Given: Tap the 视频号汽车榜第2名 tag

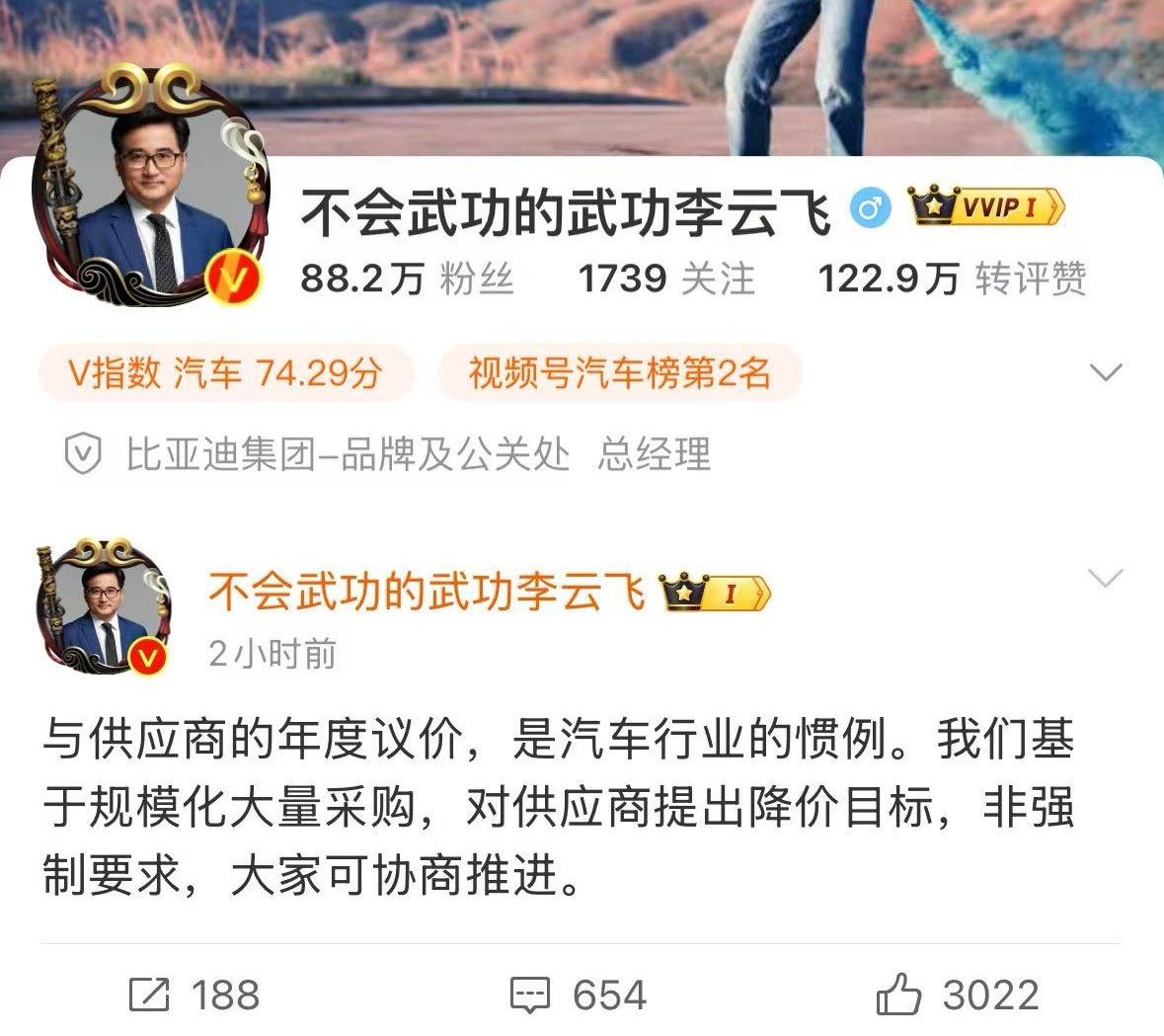Looking at the screenshot, I should 620,372.
